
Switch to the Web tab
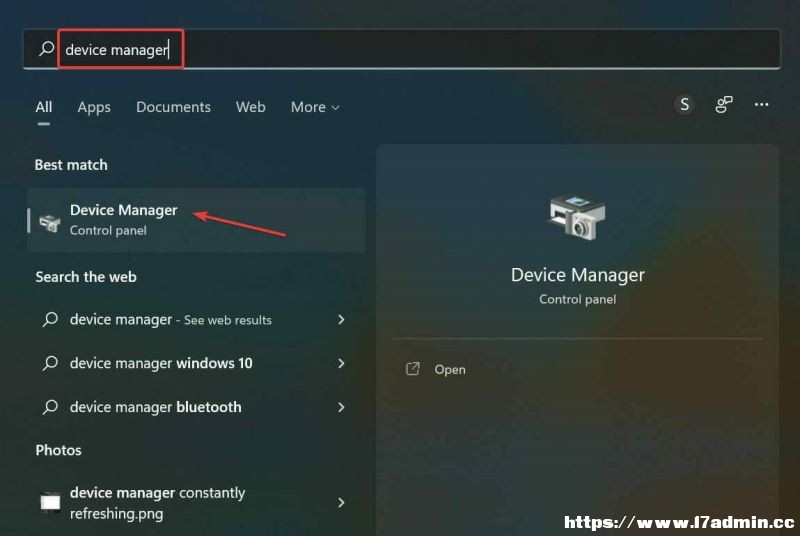251,107
